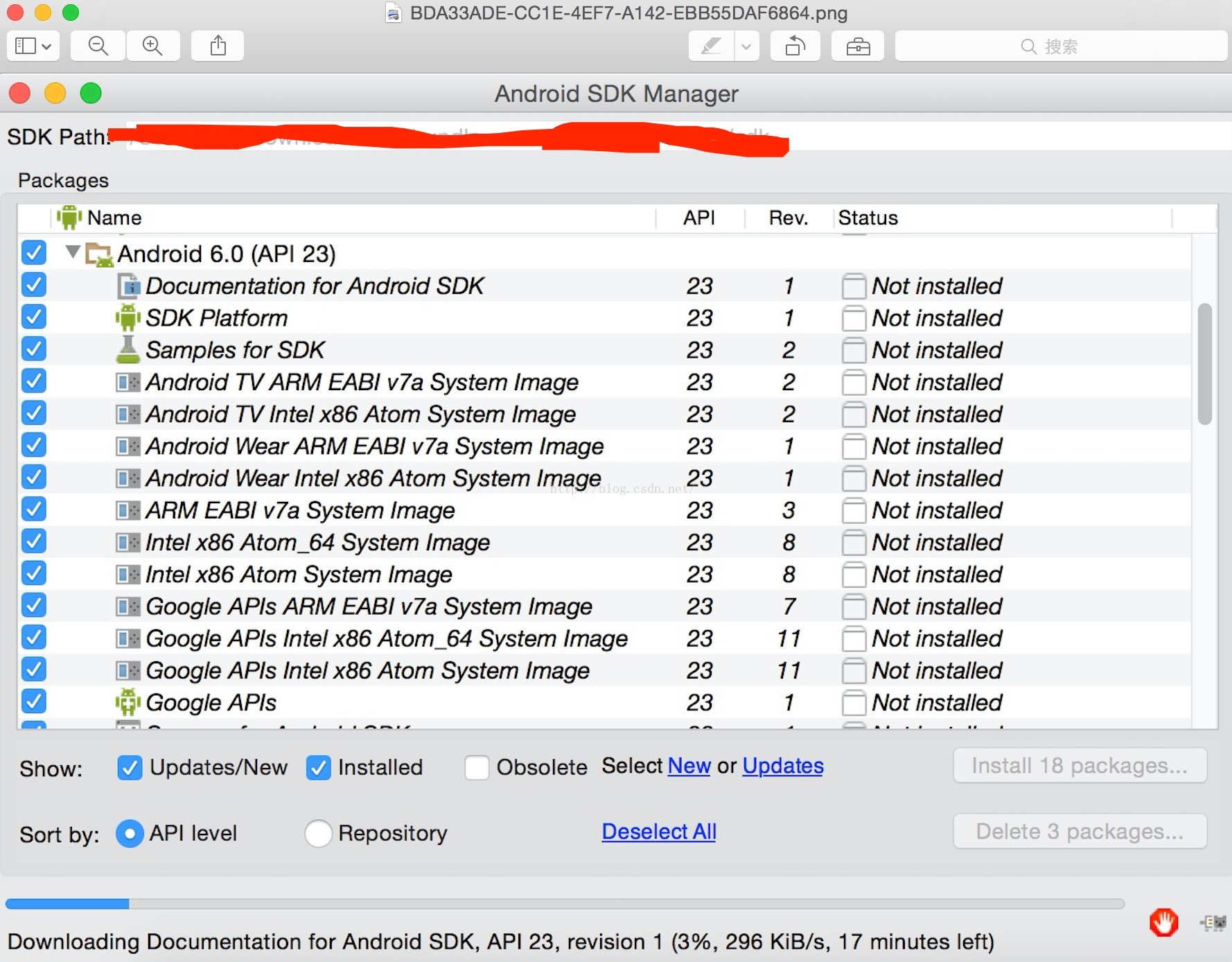
Task: Click the packages list vertical scrollbar
Action: pos(1205,364)
